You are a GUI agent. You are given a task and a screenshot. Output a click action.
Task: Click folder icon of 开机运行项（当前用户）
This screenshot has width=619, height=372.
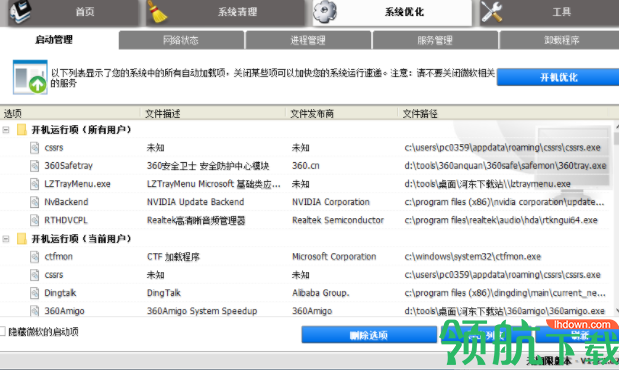(x=22, y=239)
